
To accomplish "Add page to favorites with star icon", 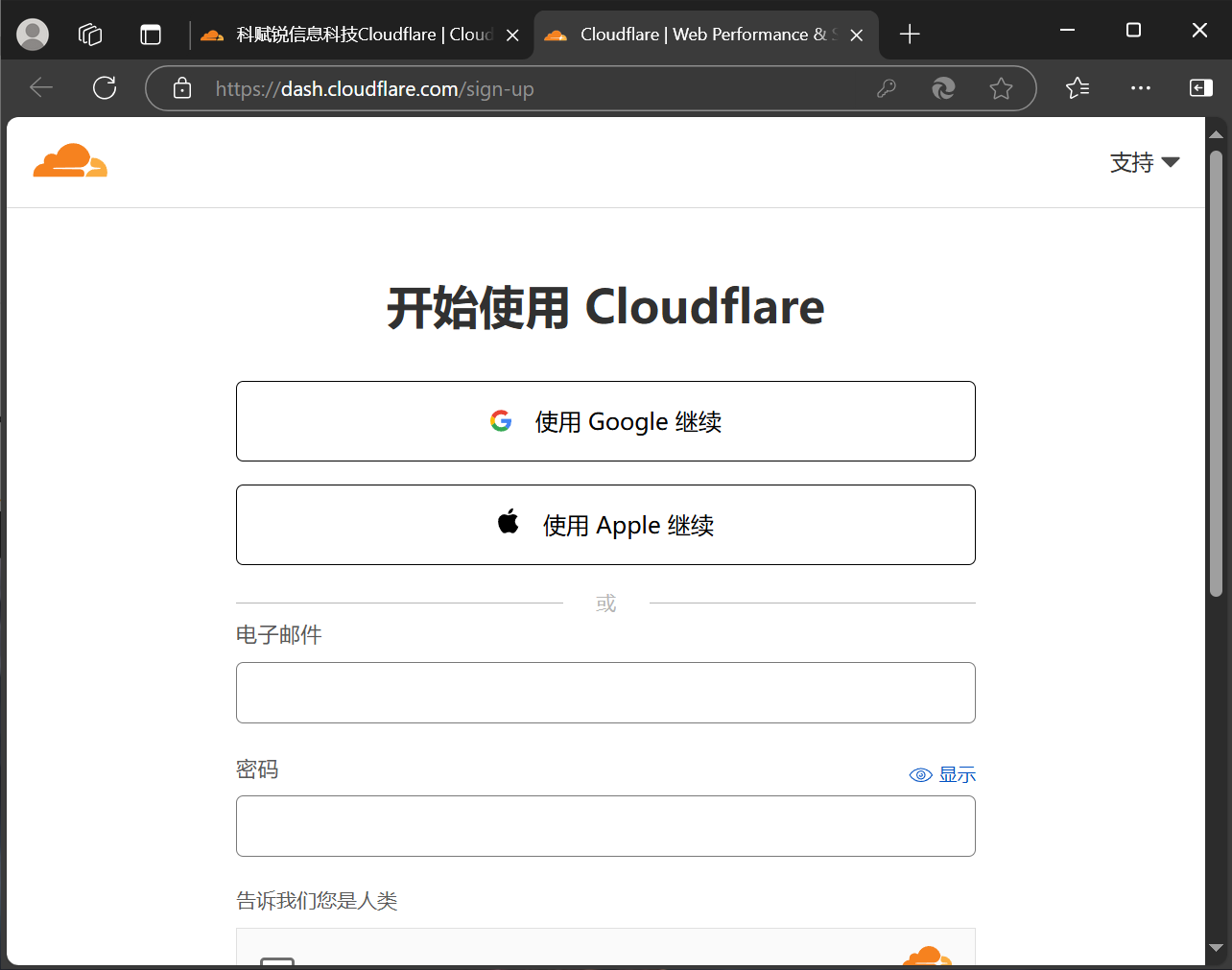I will [x=1001, y=89].
